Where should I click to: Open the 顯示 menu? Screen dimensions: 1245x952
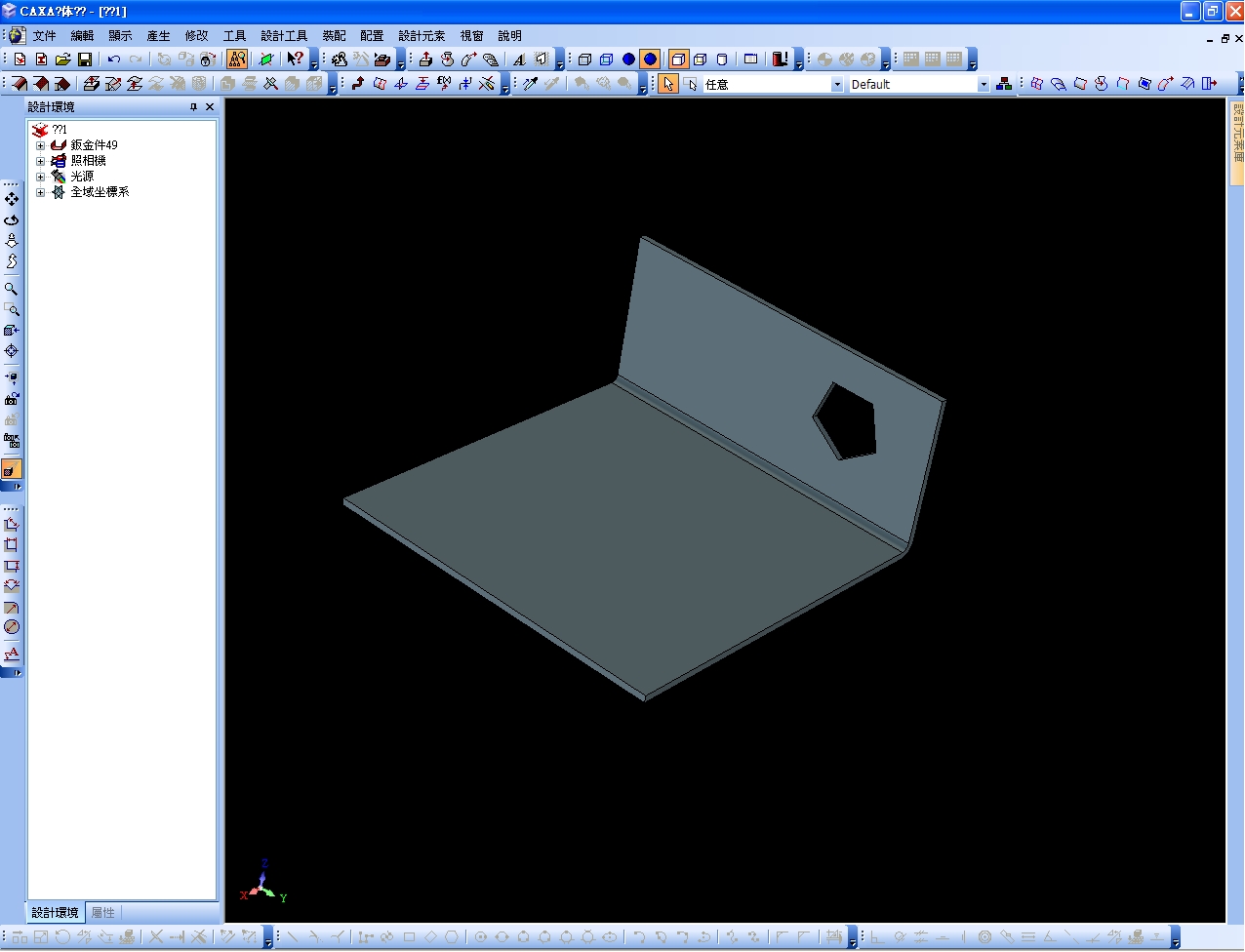pyautogui.click(x=121, y=36)
